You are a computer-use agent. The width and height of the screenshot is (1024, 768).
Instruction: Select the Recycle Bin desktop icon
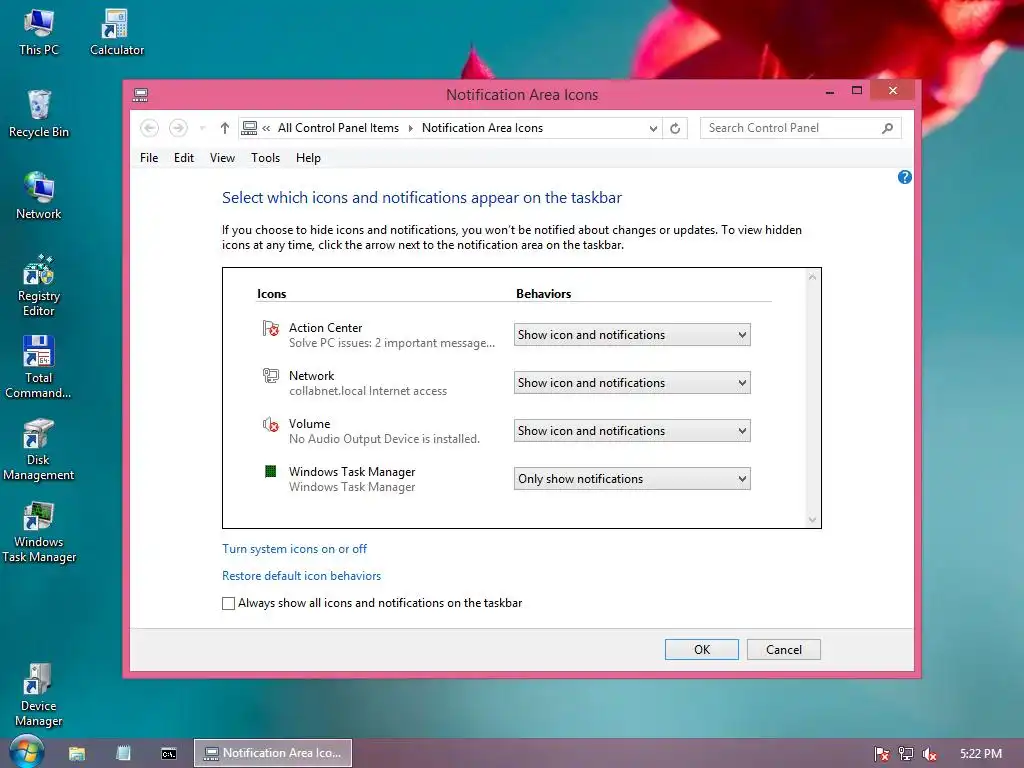click(39, 114)
